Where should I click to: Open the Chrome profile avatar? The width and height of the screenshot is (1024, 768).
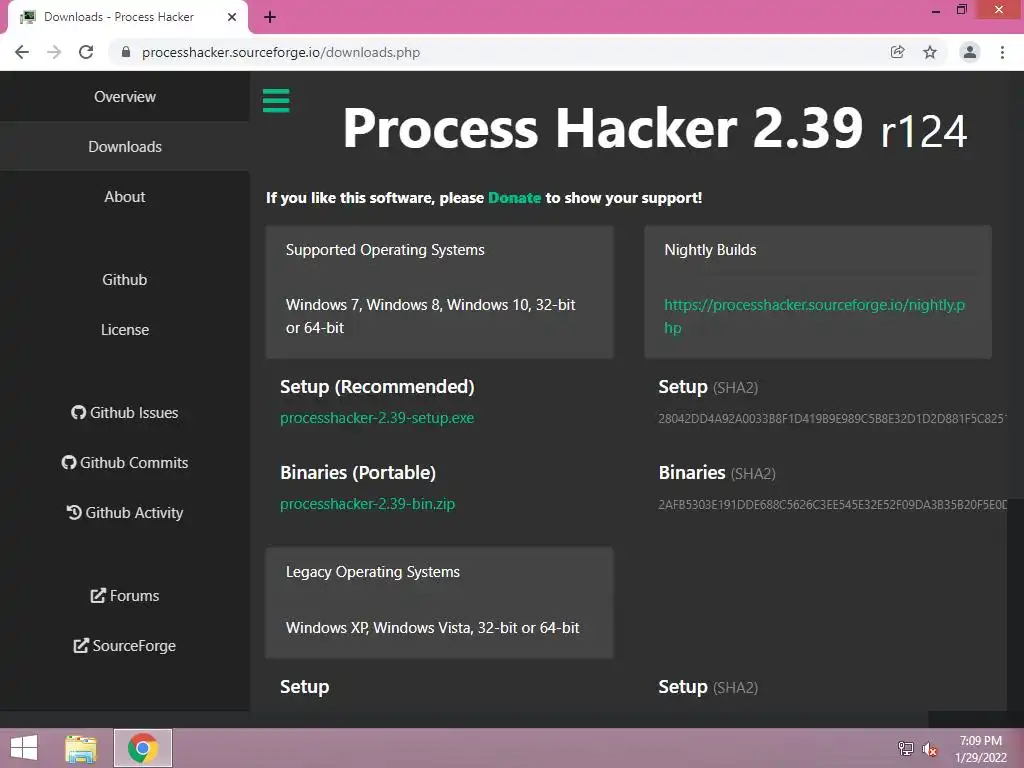click(x=970, y=52)
